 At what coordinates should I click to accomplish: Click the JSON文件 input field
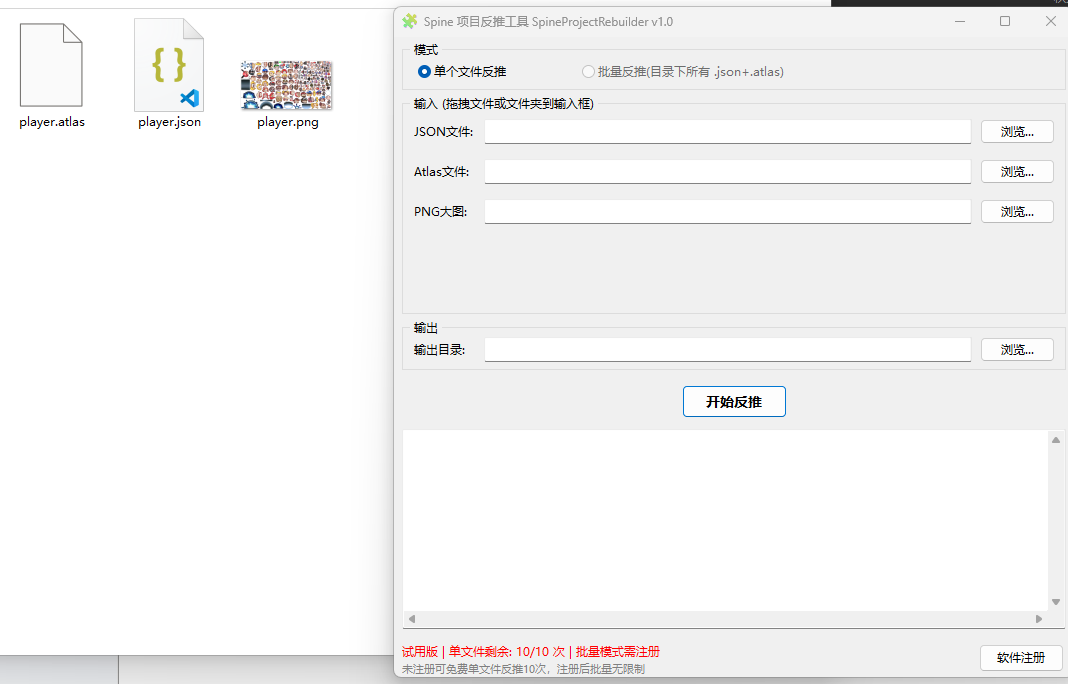727,131
